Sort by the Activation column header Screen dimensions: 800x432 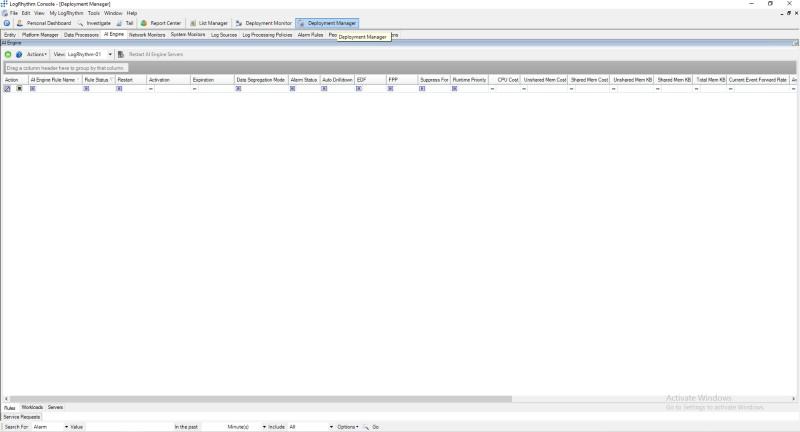point(168,80)
